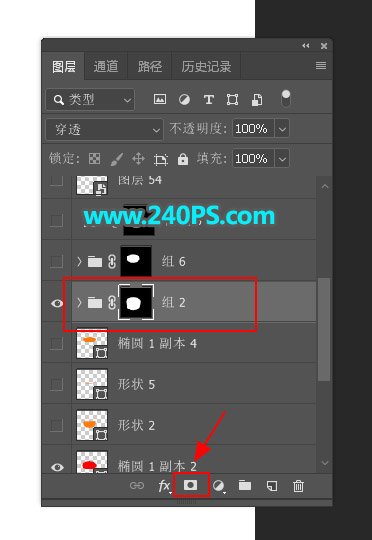Image resolution: width=372 pixels, height=540 pixels.
Task: Switch to the 通道 tab
Action: (106, 66)
